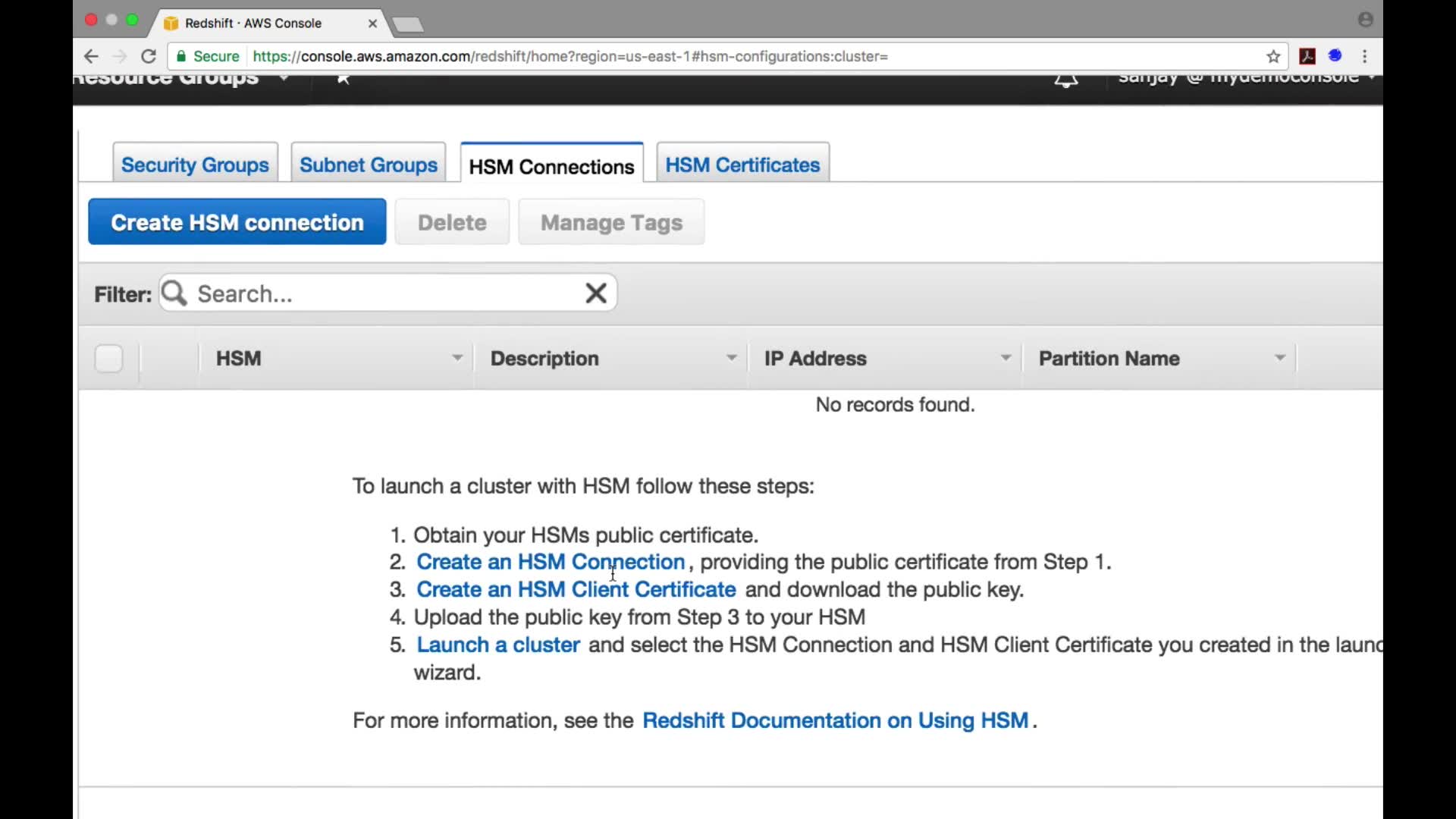The image size is (1456, 819).
Task: Click the bookmark star in address bar
Action: click(1273, 56)
